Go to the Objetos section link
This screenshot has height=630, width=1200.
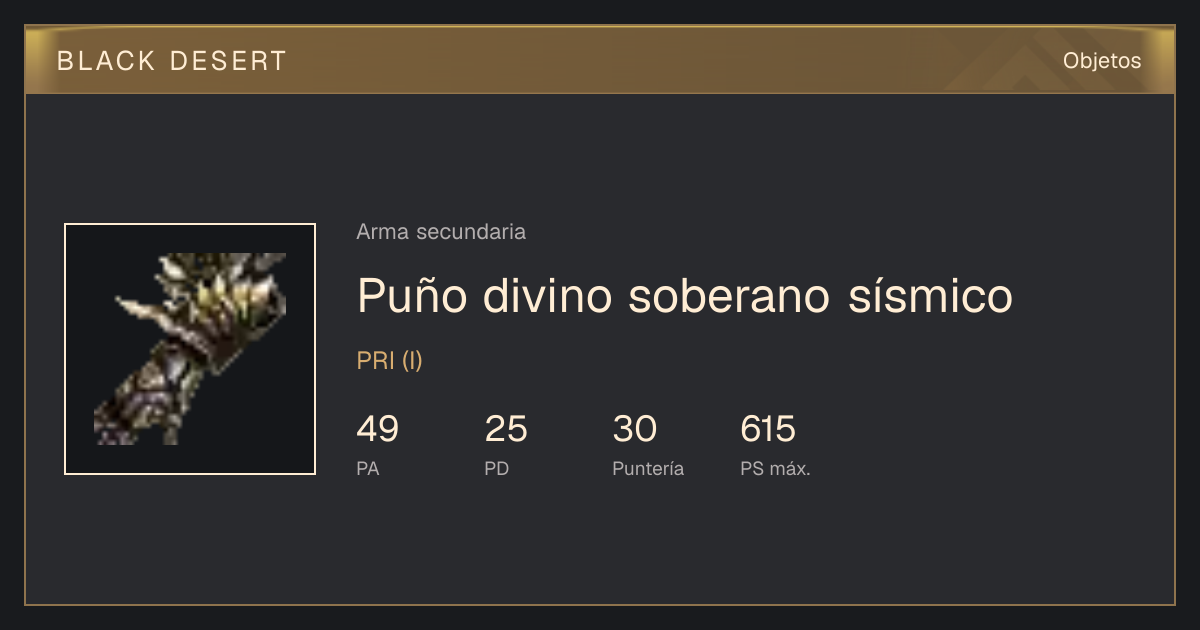click(x=1102, y=61)
